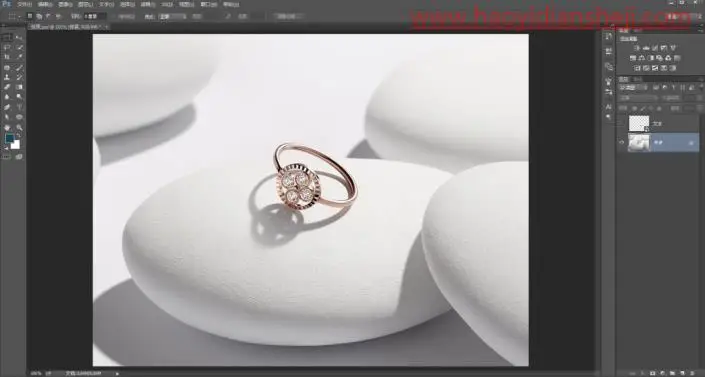Select the Rectangular Marquee tool

click(x=7, y=37)
